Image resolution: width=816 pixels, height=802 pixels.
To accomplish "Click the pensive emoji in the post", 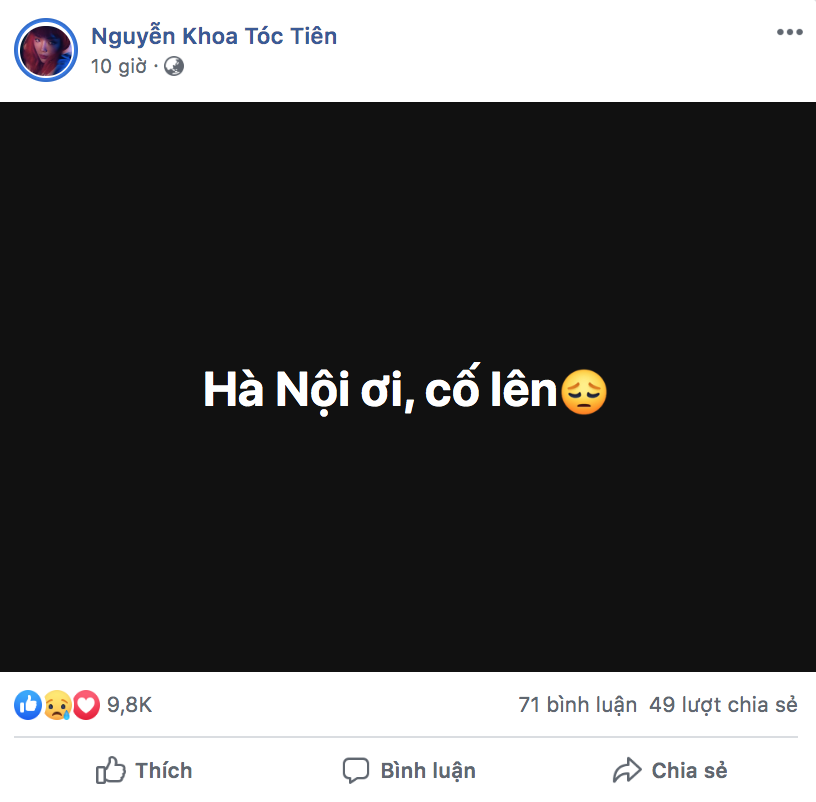I will (584, 392).
